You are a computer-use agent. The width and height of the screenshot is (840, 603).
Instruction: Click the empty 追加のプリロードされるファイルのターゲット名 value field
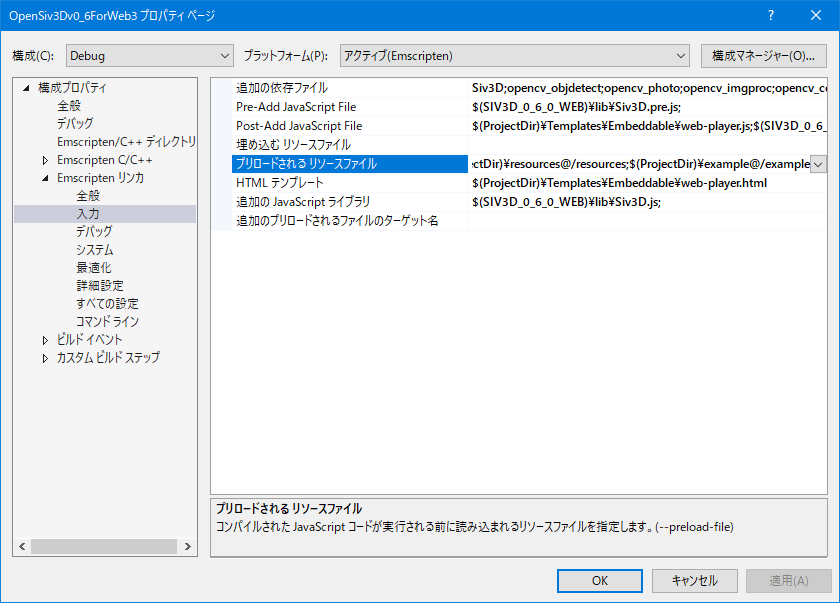pyautogui.click(x=648, y=221)
